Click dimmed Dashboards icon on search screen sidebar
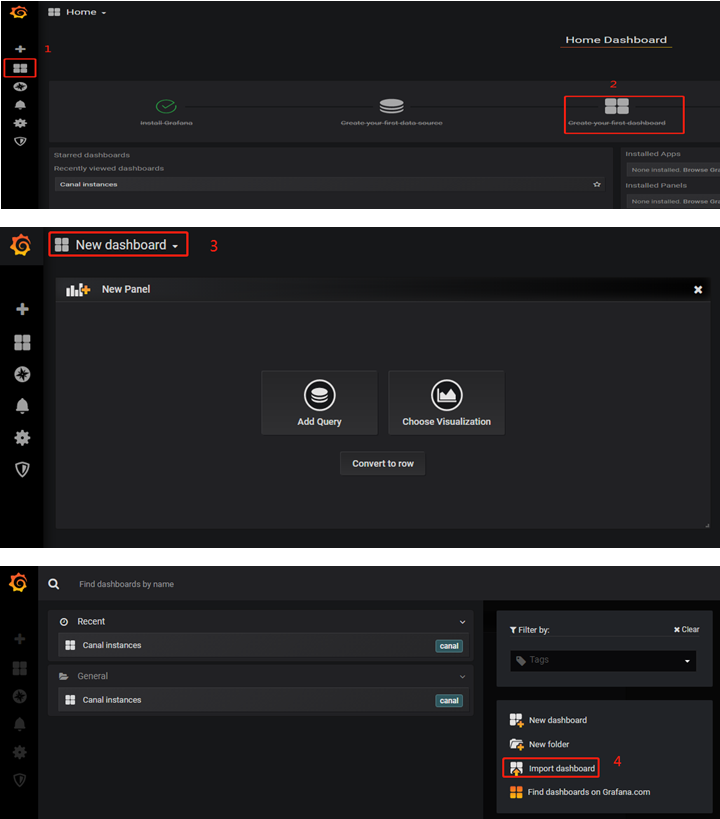720x819 pixels. pyautogui.click(x=19, y=668)
